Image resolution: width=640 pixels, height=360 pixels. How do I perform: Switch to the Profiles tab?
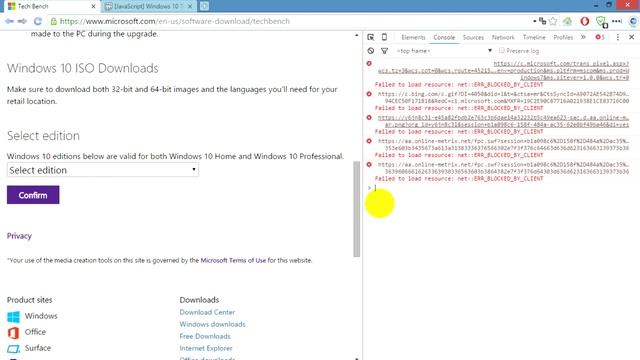point(563,37)
